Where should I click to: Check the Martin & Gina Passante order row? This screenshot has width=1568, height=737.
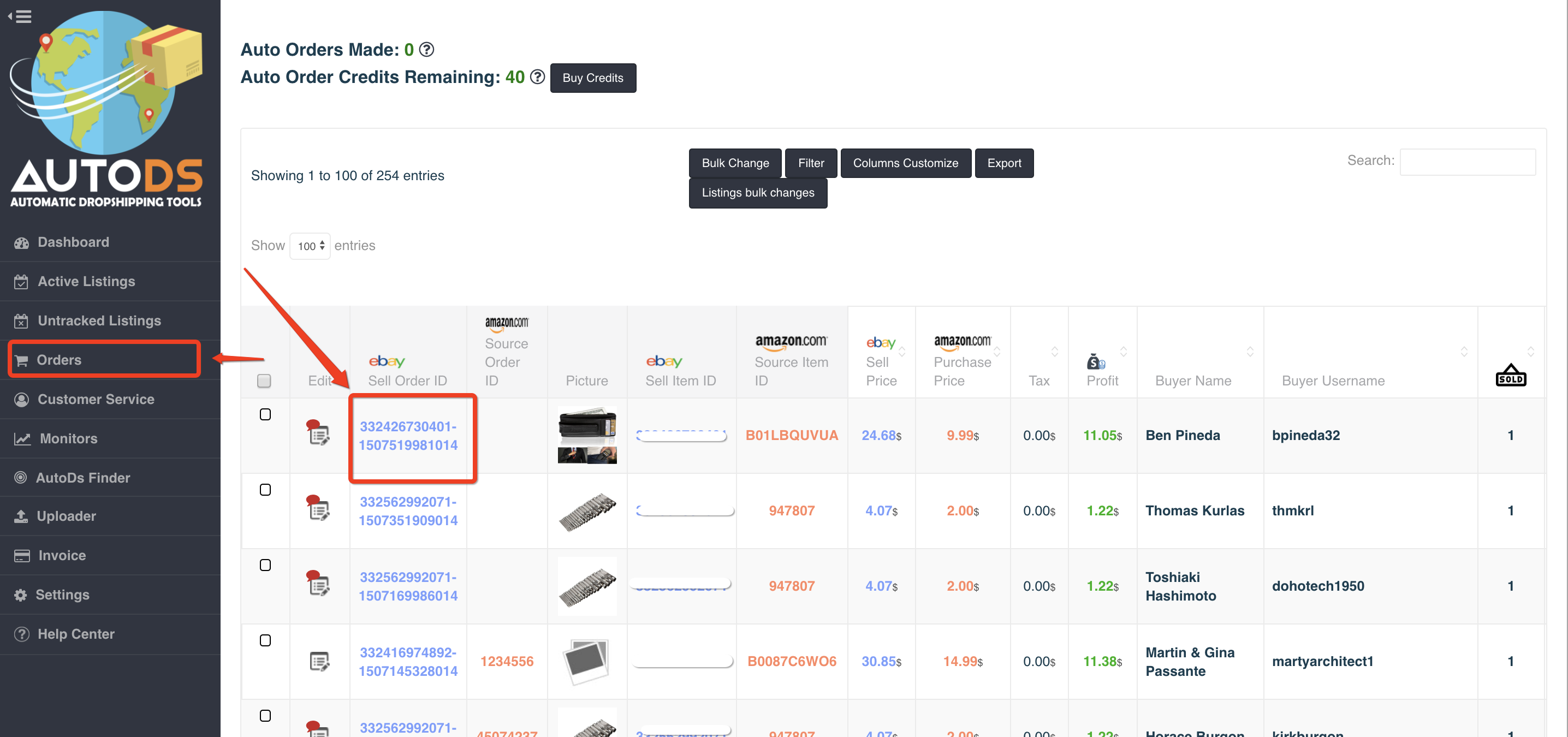265,641
